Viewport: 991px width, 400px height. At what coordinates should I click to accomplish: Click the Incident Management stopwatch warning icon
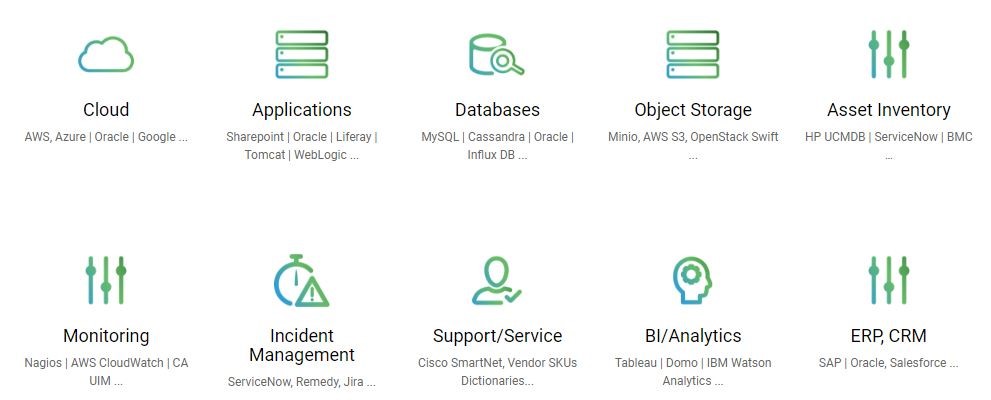(x=301, y=280)
